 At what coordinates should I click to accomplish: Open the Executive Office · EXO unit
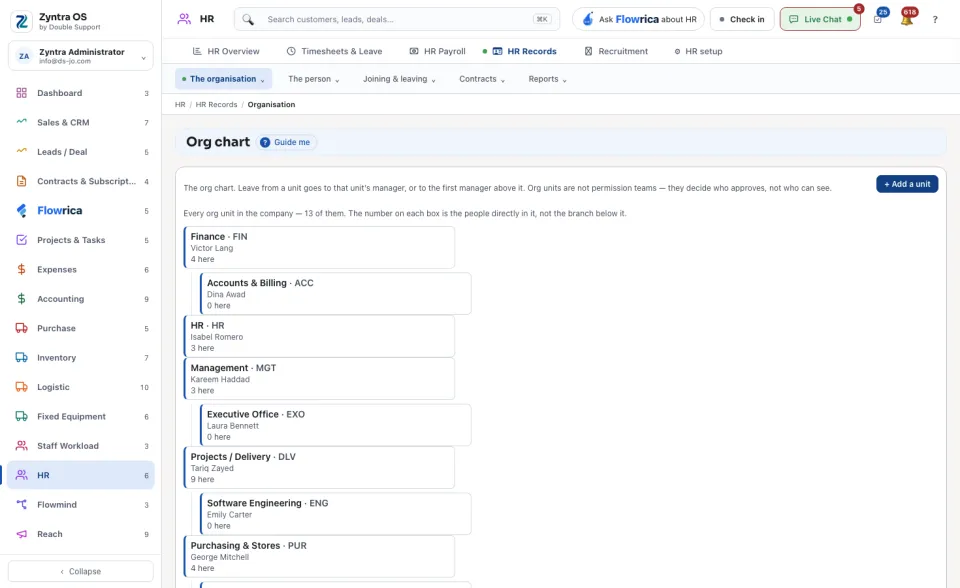click(x=336, y=425)
